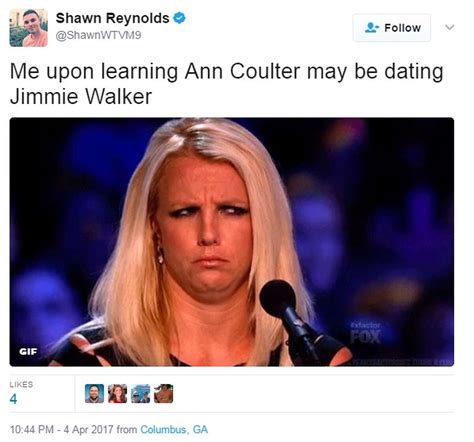Click the Shawn Reynolds display name
Image resolution: width=474 pixels, height=442 pixels.
click(112, 18)
